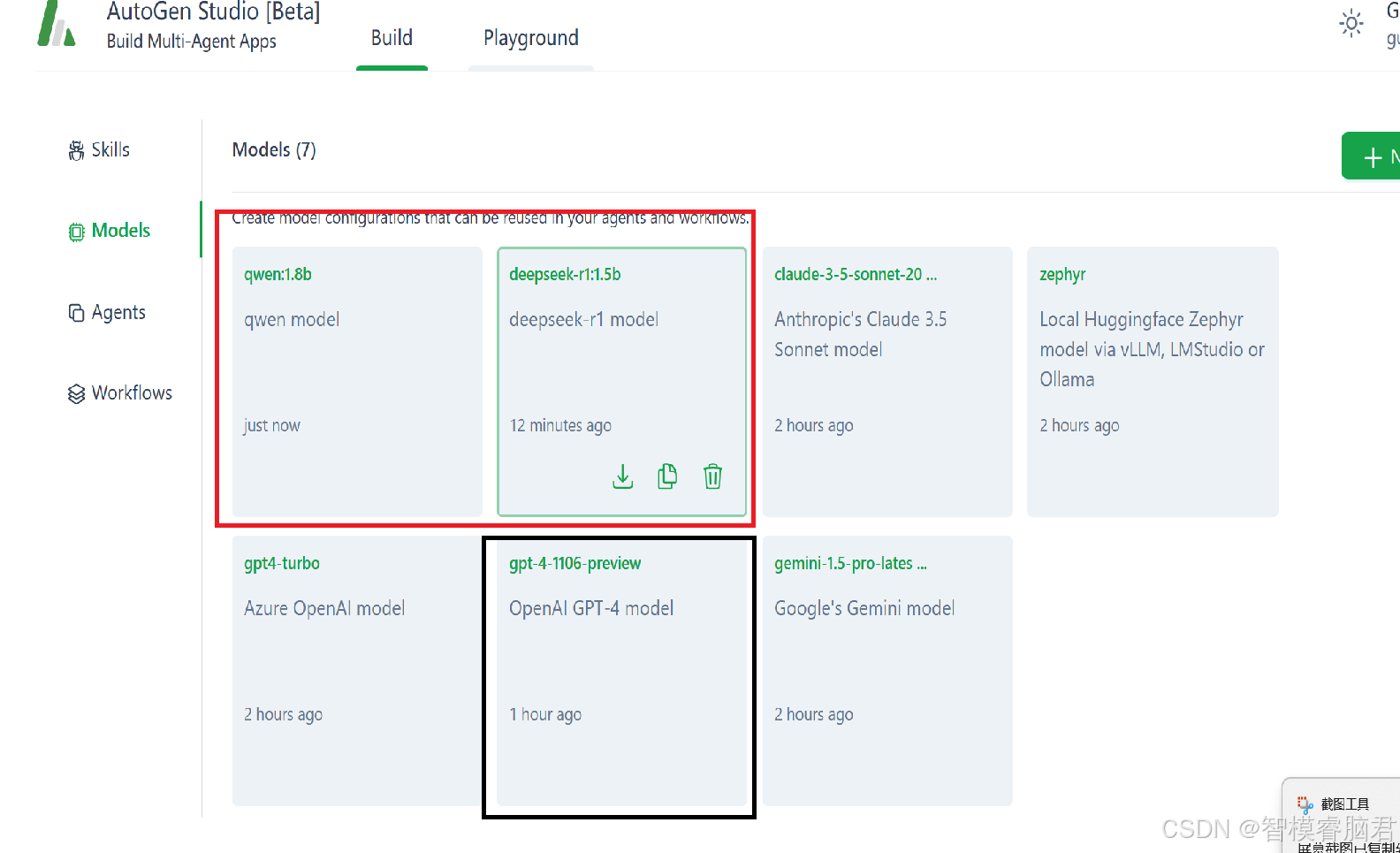Click '2 hours ago' on the gemini card
Screen dimensions: 1400x853
[814, 715]
